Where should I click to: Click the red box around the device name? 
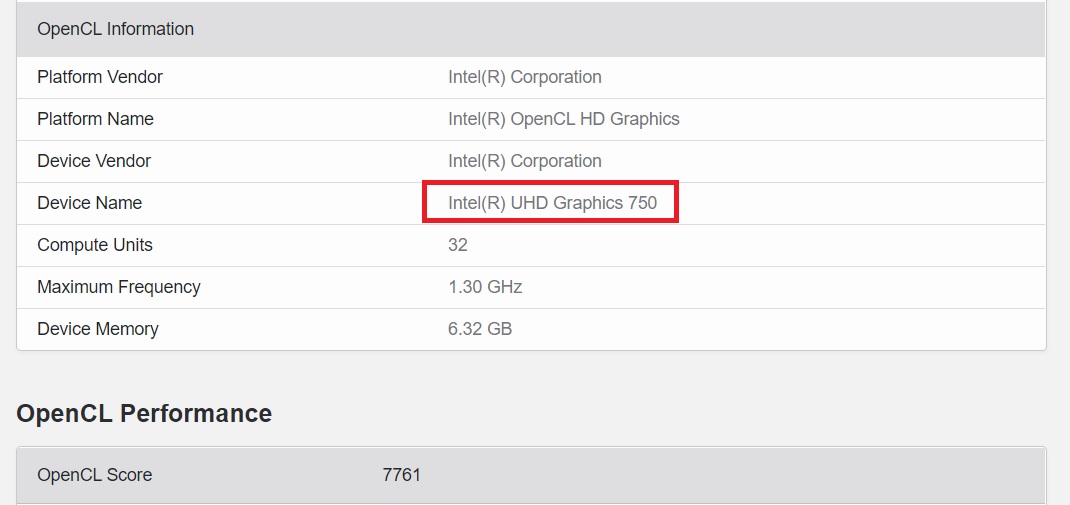pyautogui.click(x=550, y=201)
